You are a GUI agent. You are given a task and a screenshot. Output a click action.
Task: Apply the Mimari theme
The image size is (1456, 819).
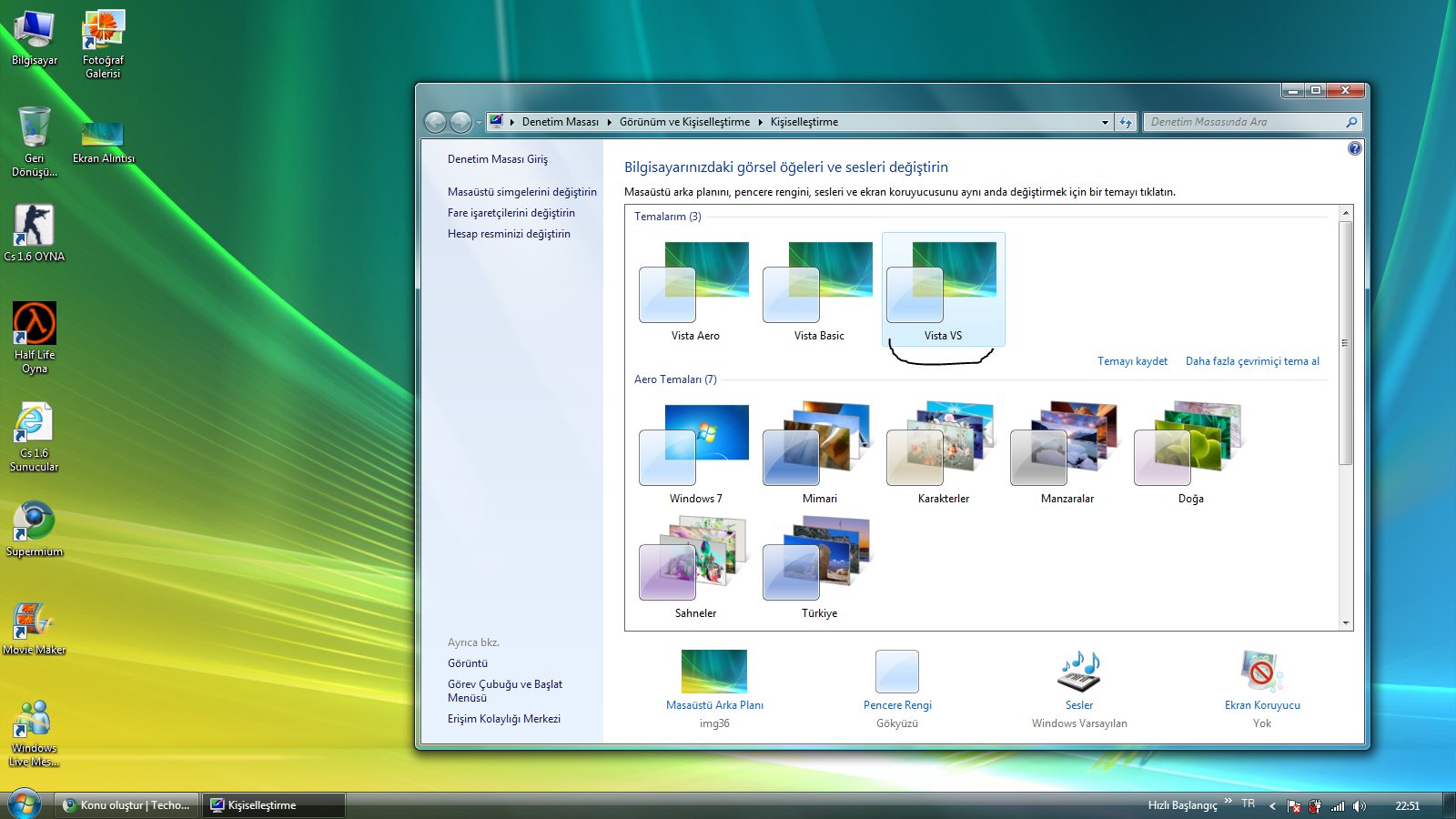819,453
